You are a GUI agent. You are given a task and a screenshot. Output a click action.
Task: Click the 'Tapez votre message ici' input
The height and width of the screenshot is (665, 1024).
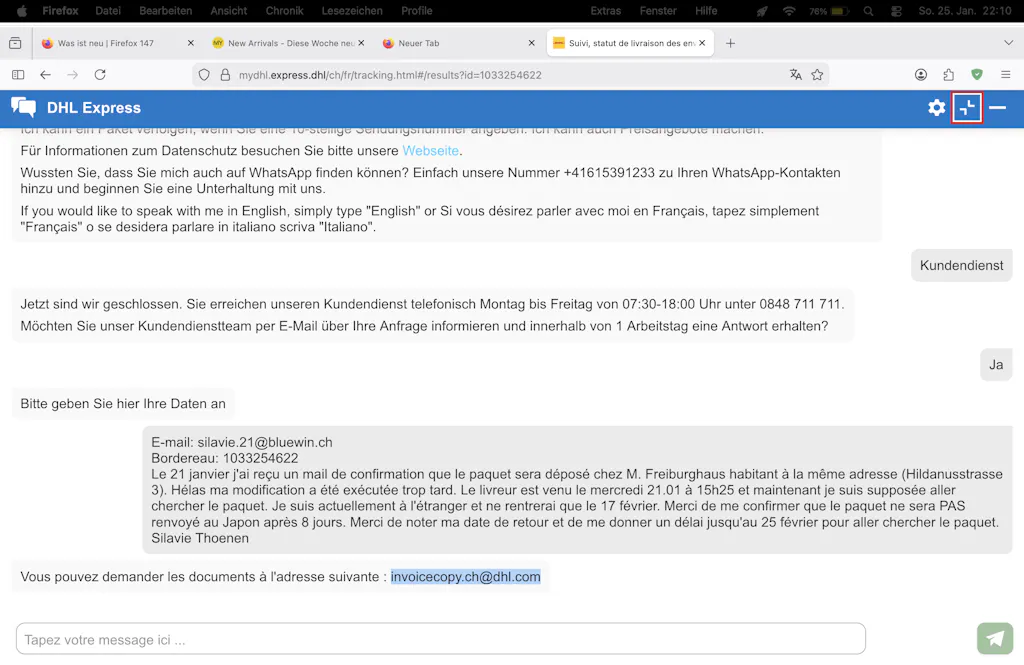pos(441,639)
